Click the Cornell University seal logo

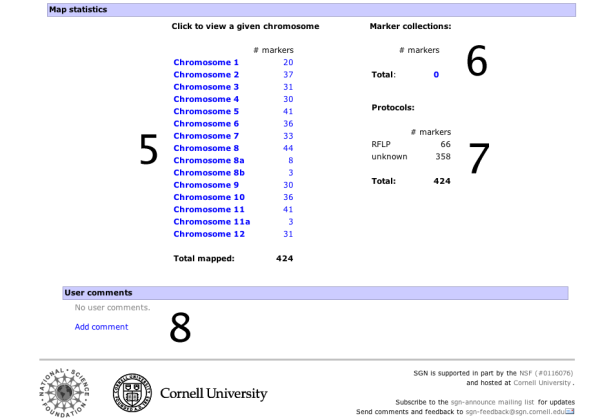[x=131, y=393]
